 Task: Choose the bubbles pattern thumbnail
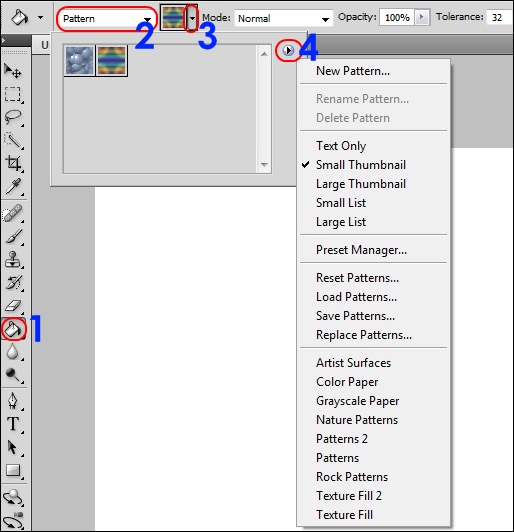tap(79, 61)
